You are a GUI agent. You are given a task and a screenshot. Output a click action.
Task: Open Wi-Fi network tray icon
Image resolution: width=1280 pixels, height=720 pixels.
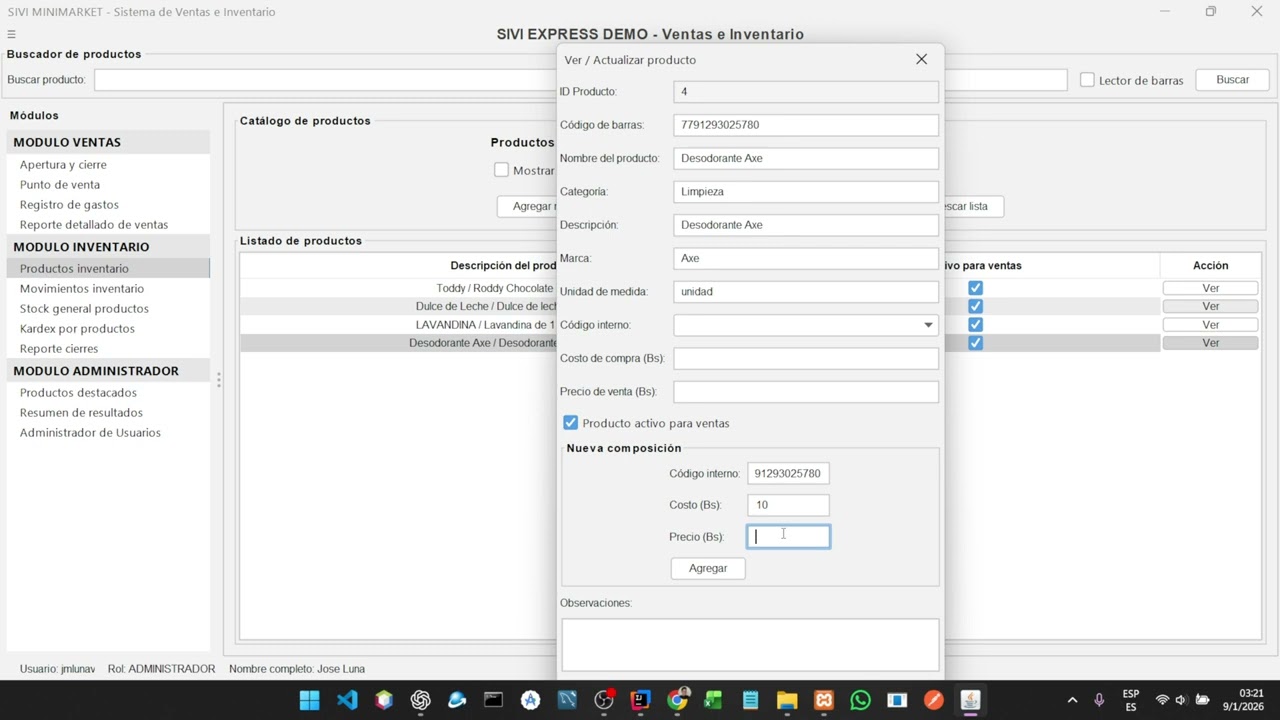click(x=1162, y=700)
